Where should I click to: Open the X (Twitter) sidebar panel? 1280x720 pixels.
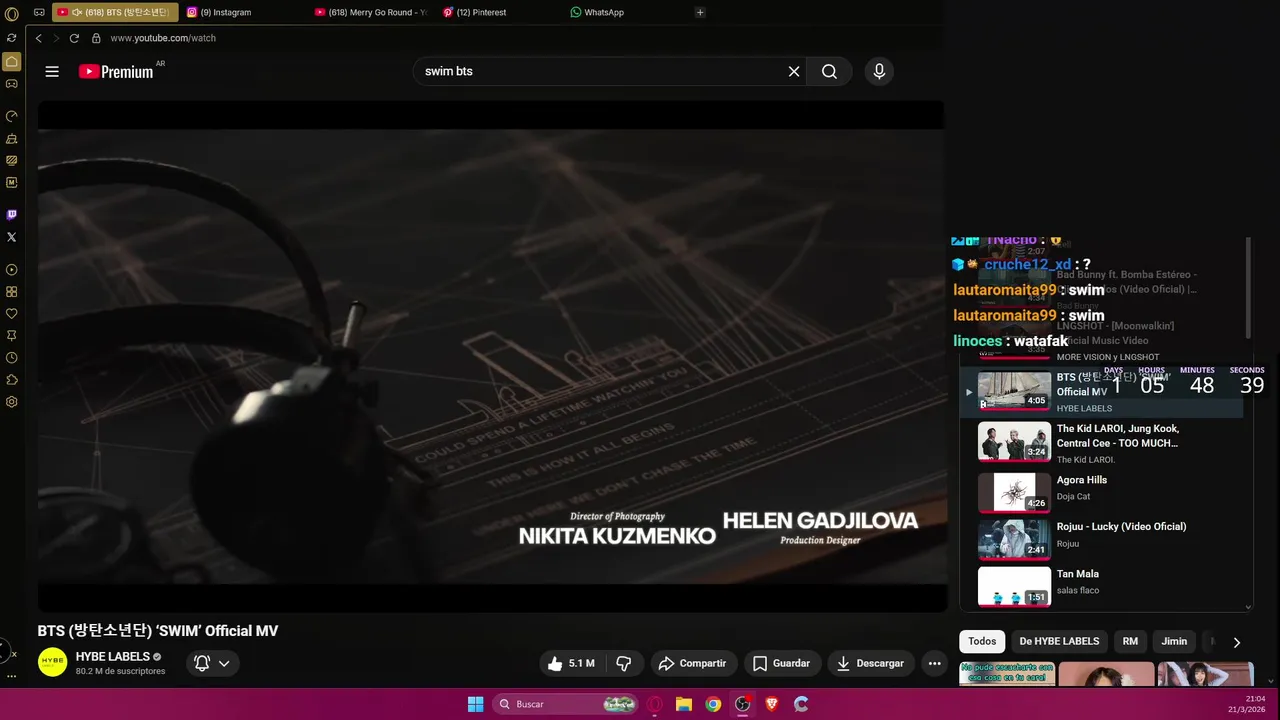pos(12,237)
